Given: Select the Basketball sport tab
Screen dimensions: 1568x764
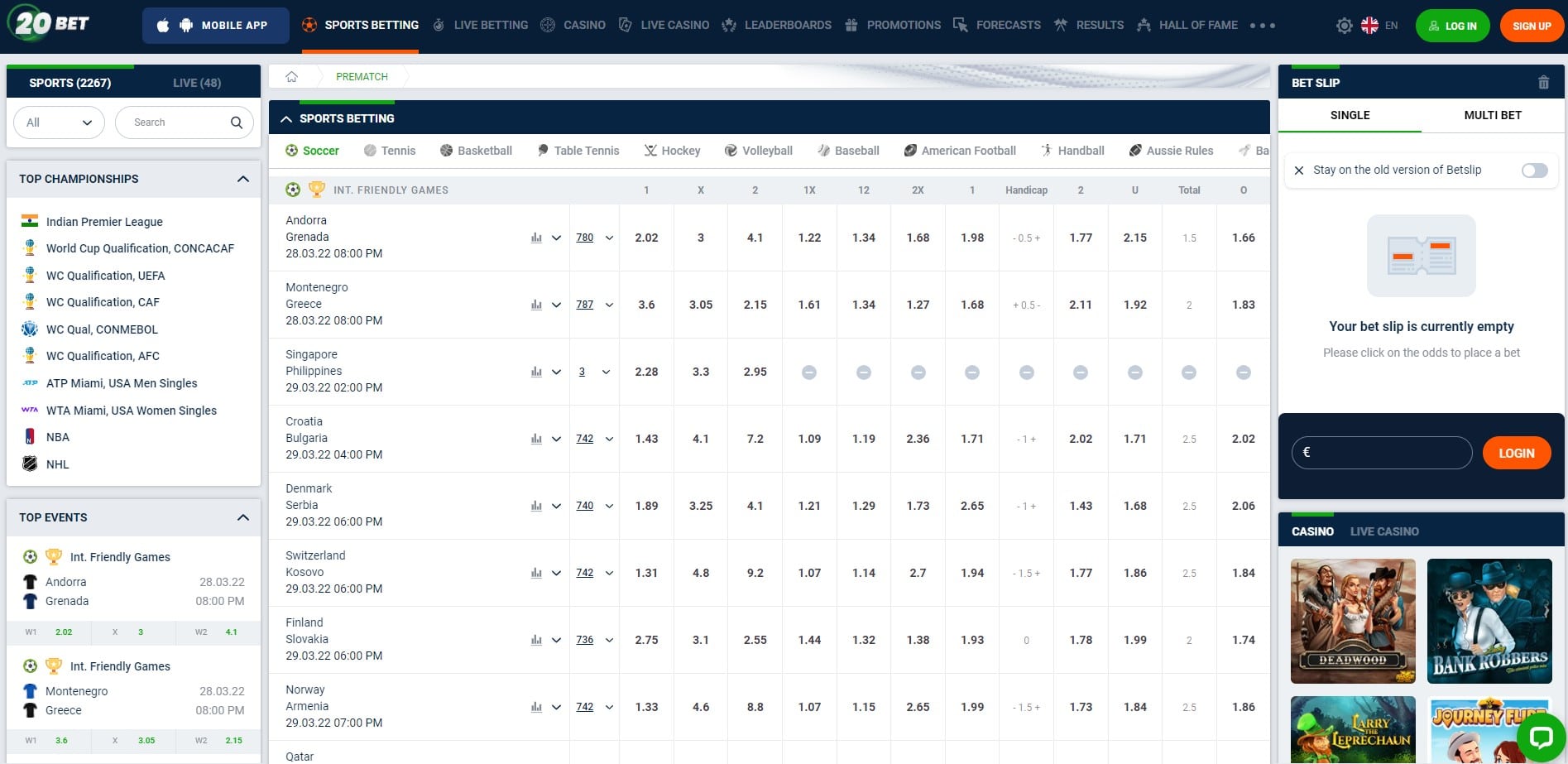Looking at the screenshot, I should click(x=476, y=151).
